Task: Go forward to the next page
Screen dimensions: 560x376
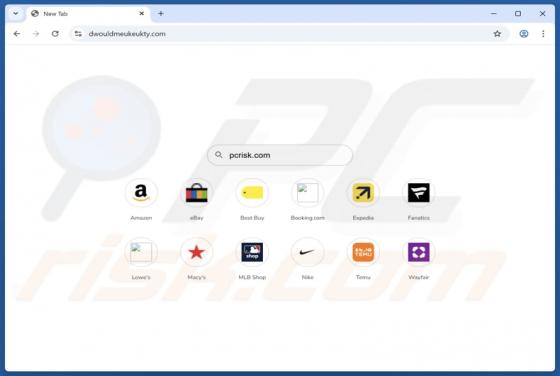Action: click(x=36, y=34)
